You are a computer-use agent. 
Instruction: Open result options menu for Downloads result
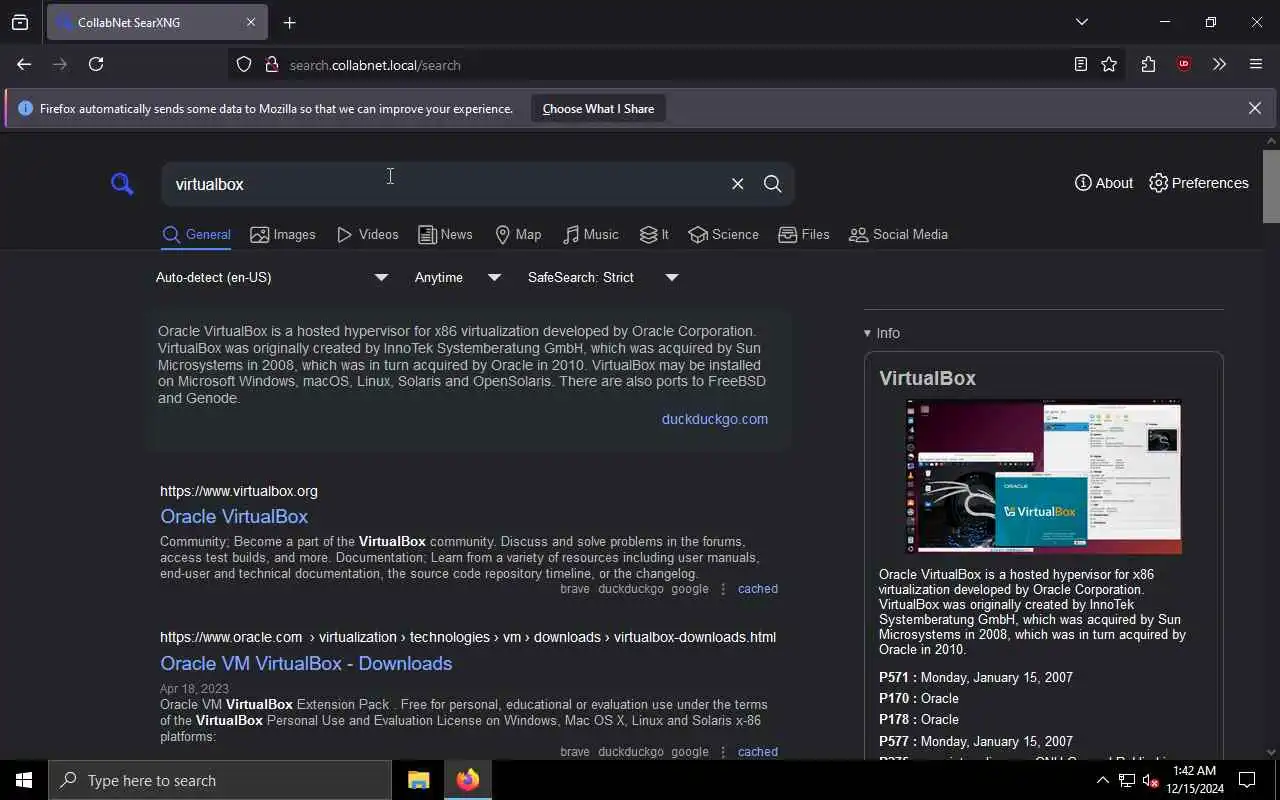pyautogui.click(x=723, y=752)
